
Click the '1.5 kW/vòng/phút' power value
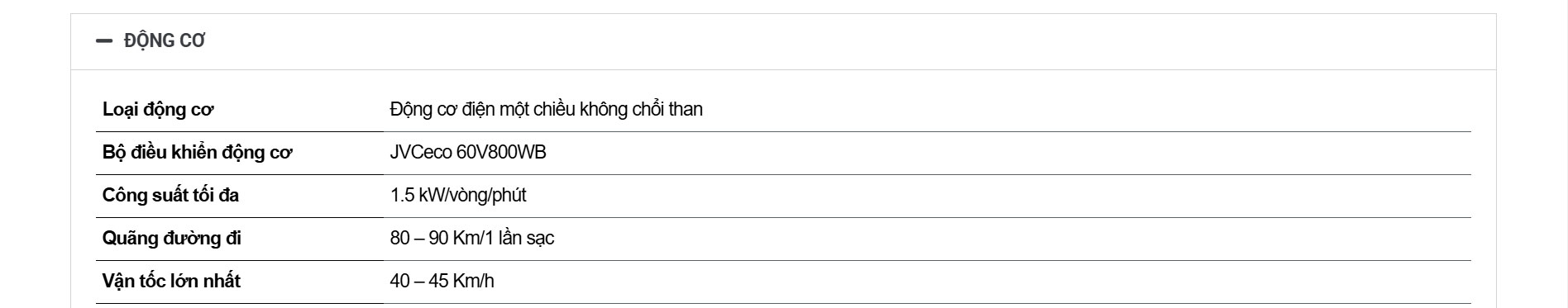point(458,196)
